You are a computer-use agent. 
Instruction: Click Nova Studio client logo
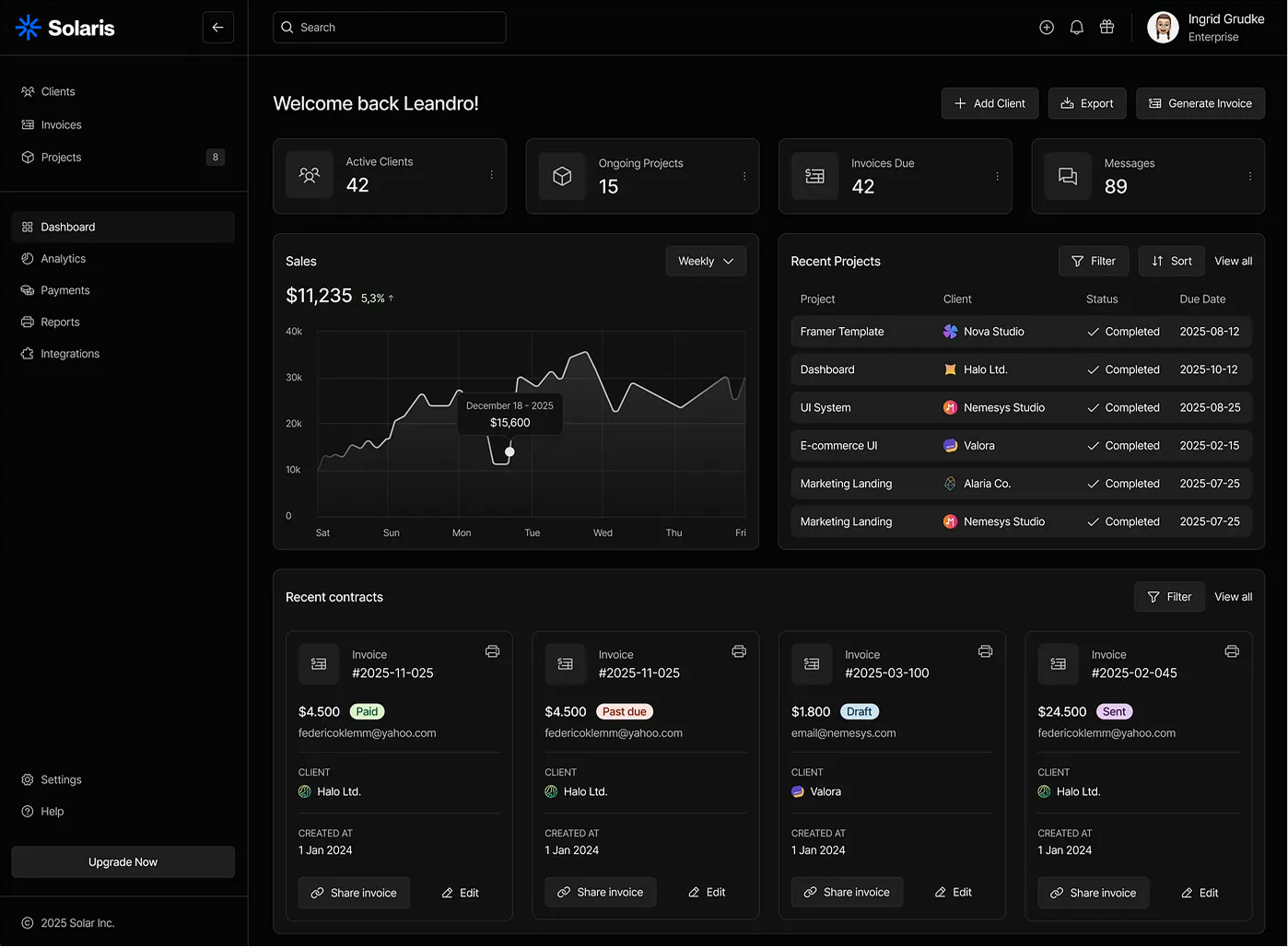pos(950,332)
